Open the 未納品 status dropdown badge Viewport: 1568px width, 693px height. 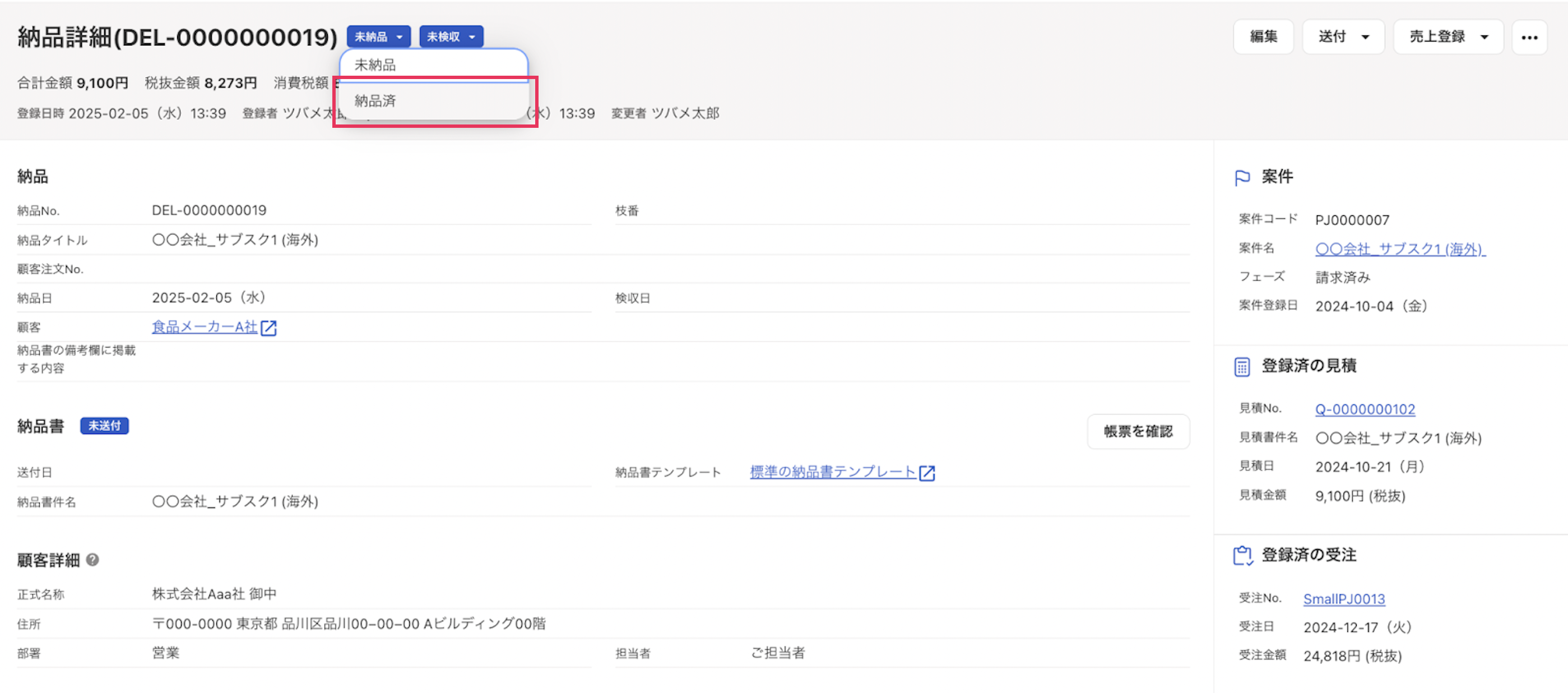[379, 36]
